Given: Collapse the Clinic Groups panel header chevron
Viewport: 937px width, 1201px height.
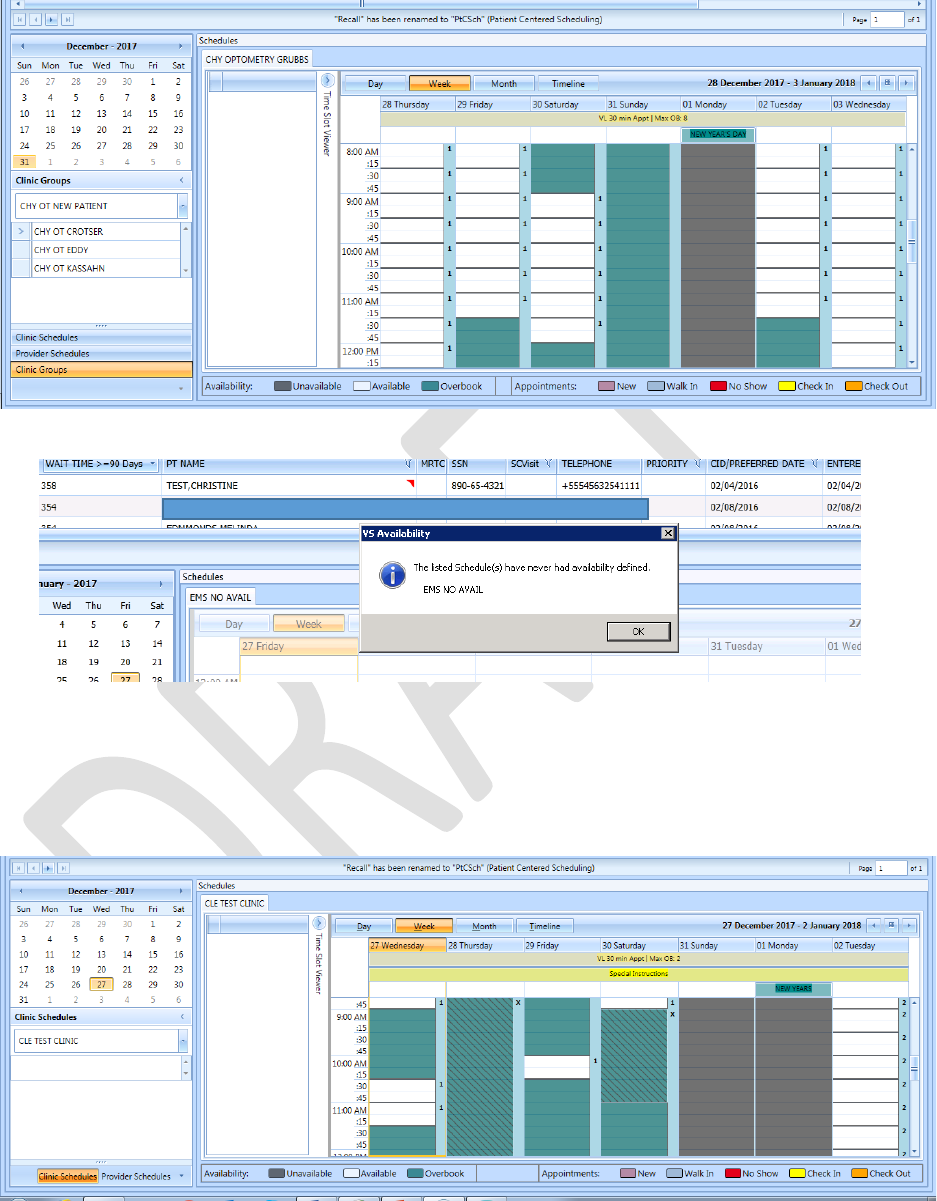Looking at the screenshot, I should (181, 181).
